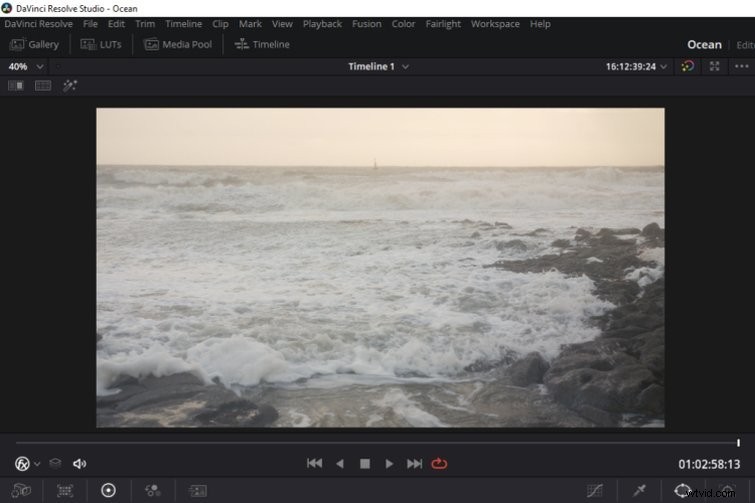The image size is (755, 503).
Task: Open the RGB Mixer palette icon
Action: click(x=153, y=490)
